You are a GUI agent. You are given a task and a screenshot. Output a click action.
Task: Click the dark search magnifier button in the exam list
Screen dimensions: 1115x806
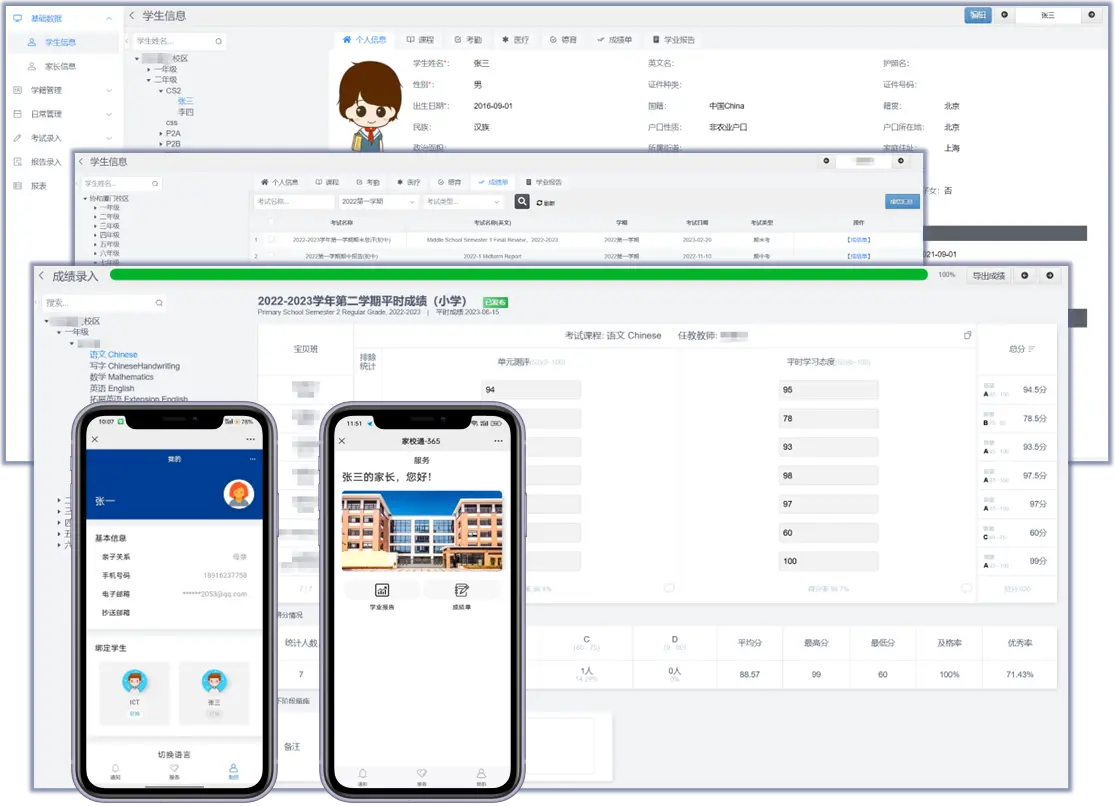click(522, 202)
